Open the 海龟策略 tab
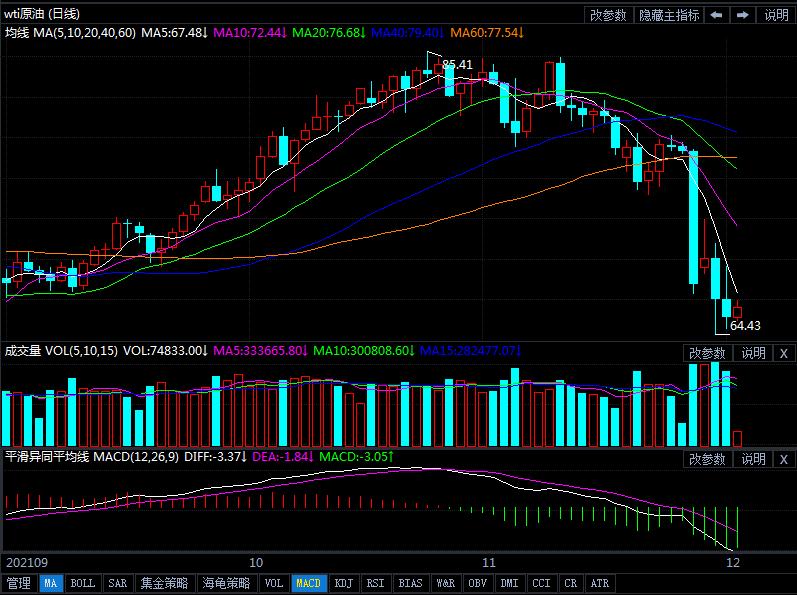797x595 pixels. (x=226, y=583)
